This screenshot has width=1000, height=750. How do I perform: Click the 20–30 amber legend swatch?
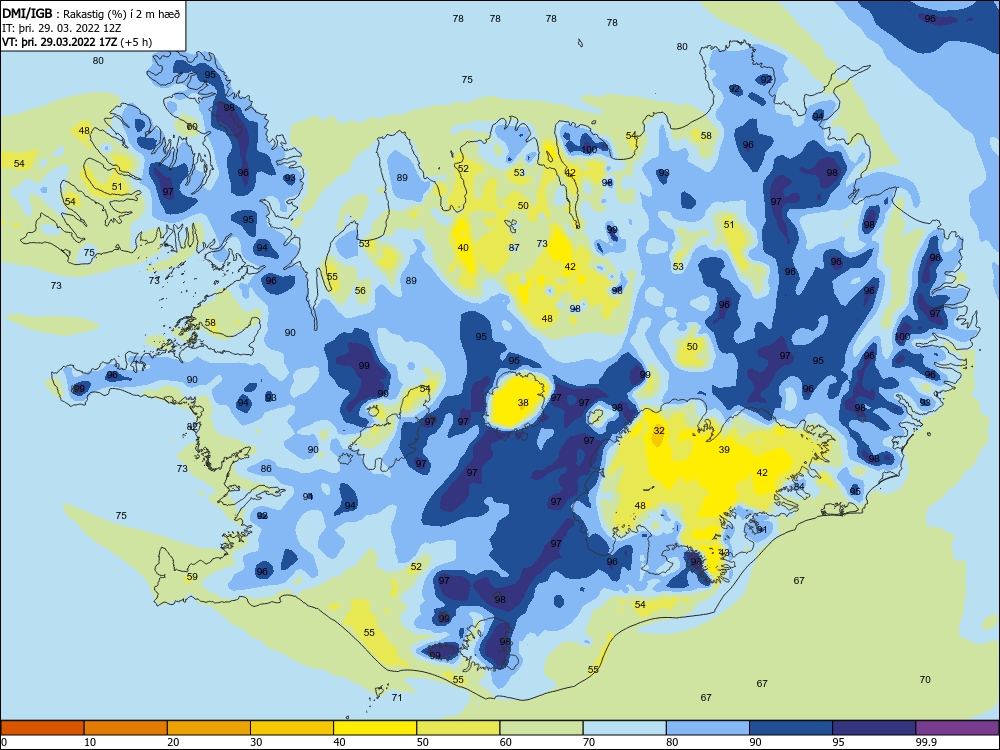(x=209, y=728)
